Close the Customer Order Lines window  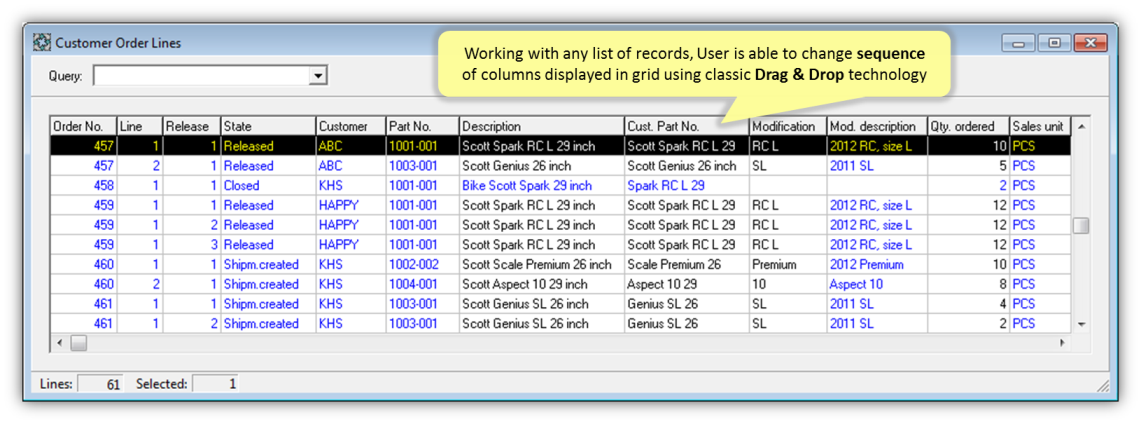click(x=1090, y=43)
